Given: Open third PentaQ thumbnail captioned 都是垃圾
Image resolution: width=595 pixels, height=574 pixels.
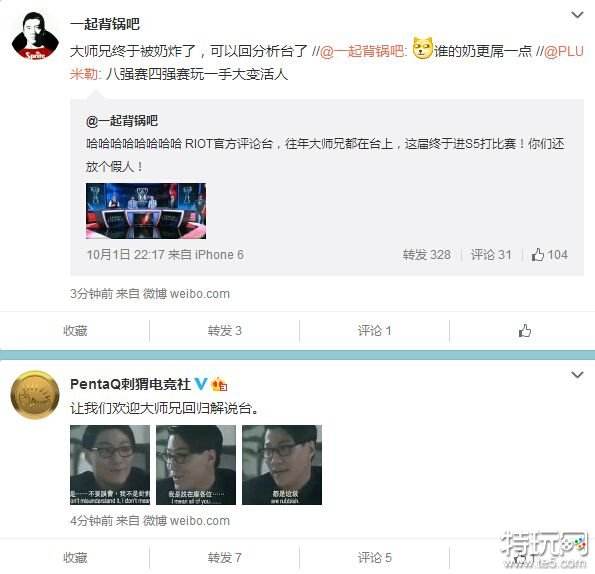Looking at the screenshot, I should coord(282,465).
